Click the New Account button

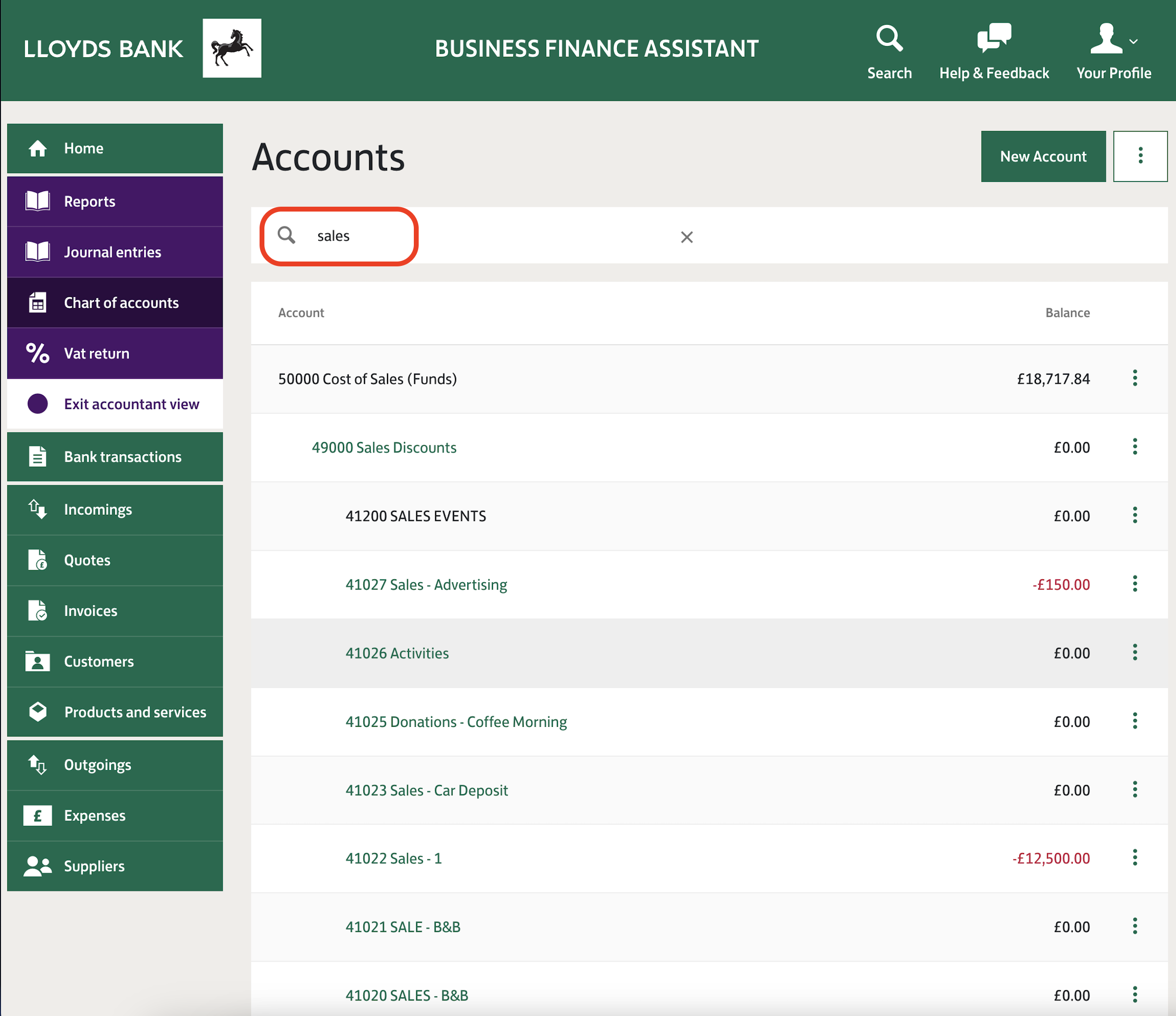[1043, 156]
